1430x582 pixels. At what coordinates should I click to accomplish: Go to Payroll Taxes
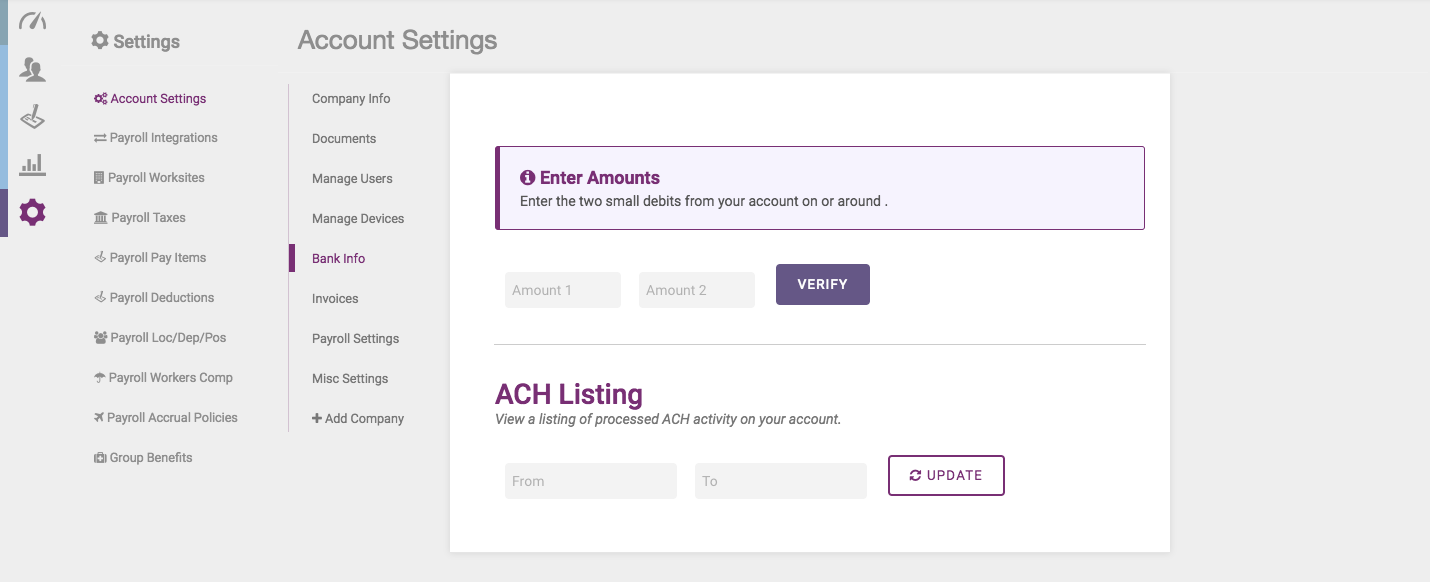click(x=140, y=218)
